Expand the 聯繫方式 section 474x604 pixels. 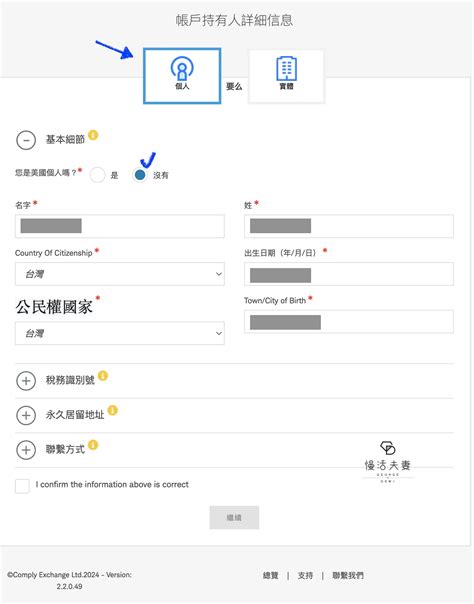point(26,450)
